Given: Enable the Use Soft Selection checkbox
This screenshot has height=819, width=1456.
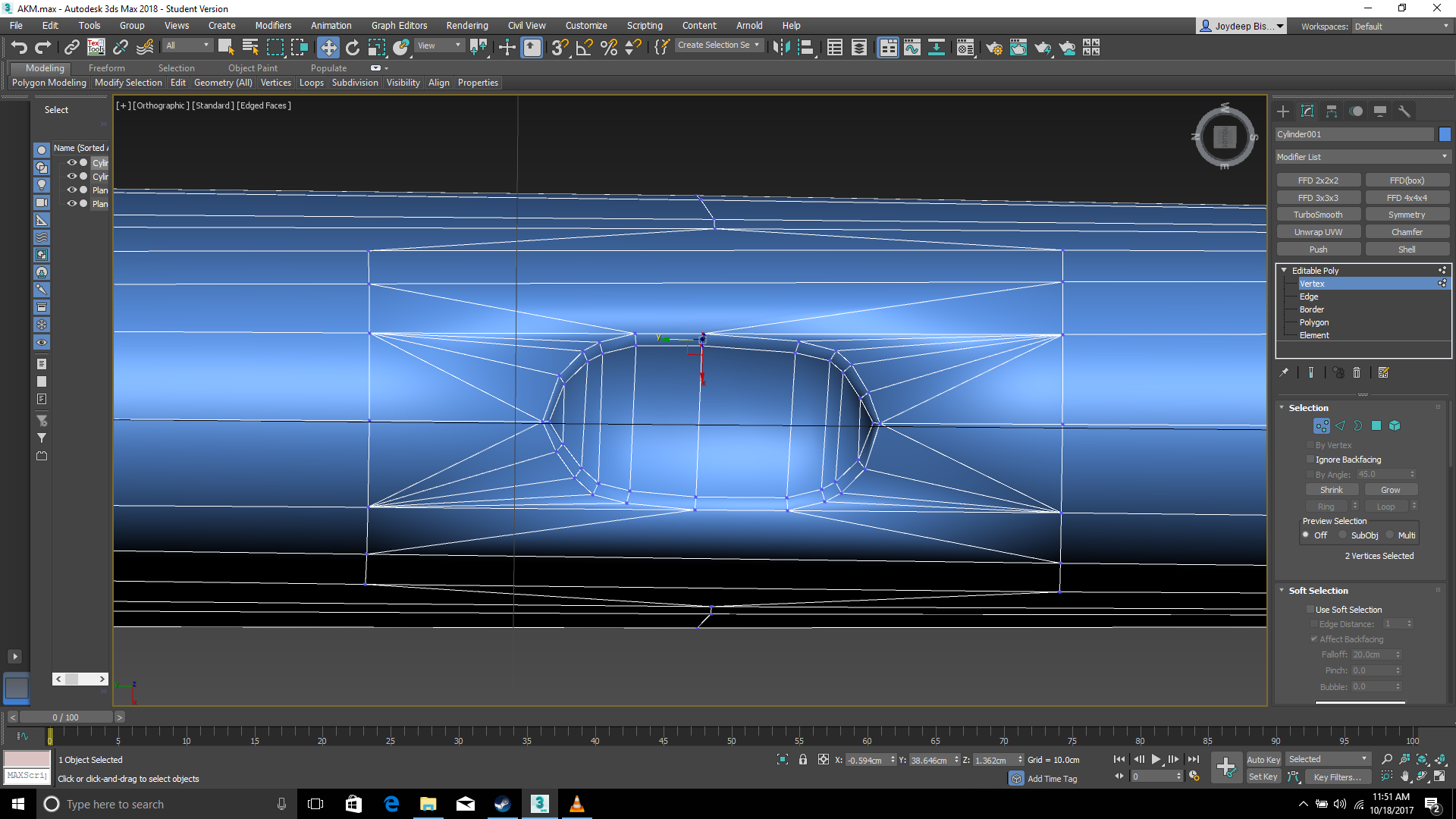Looking at the screenshot, I should click(1310, 609).
